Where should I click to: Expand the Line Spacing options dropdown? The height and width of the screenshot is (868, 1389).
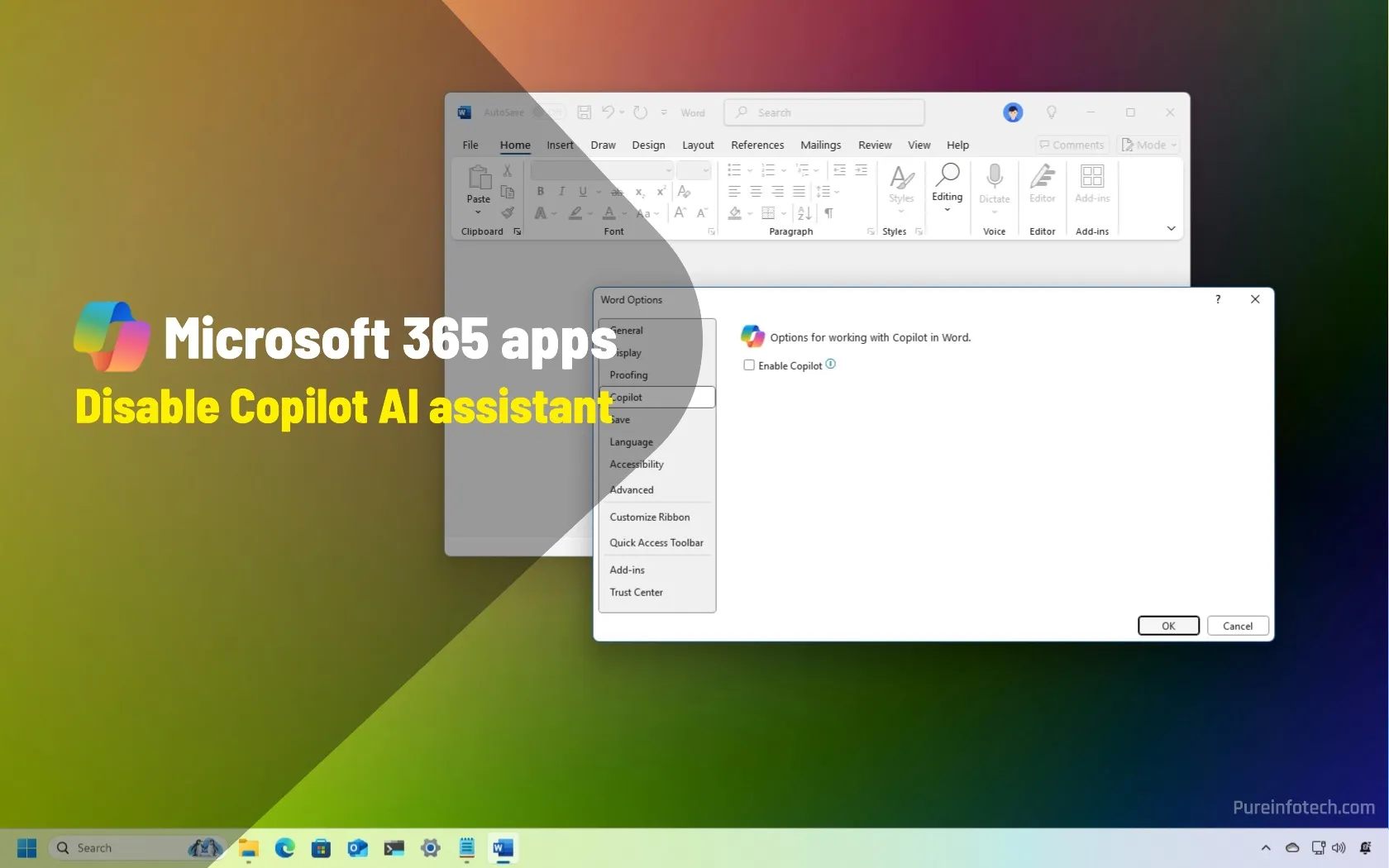click(x=838, y=192)
